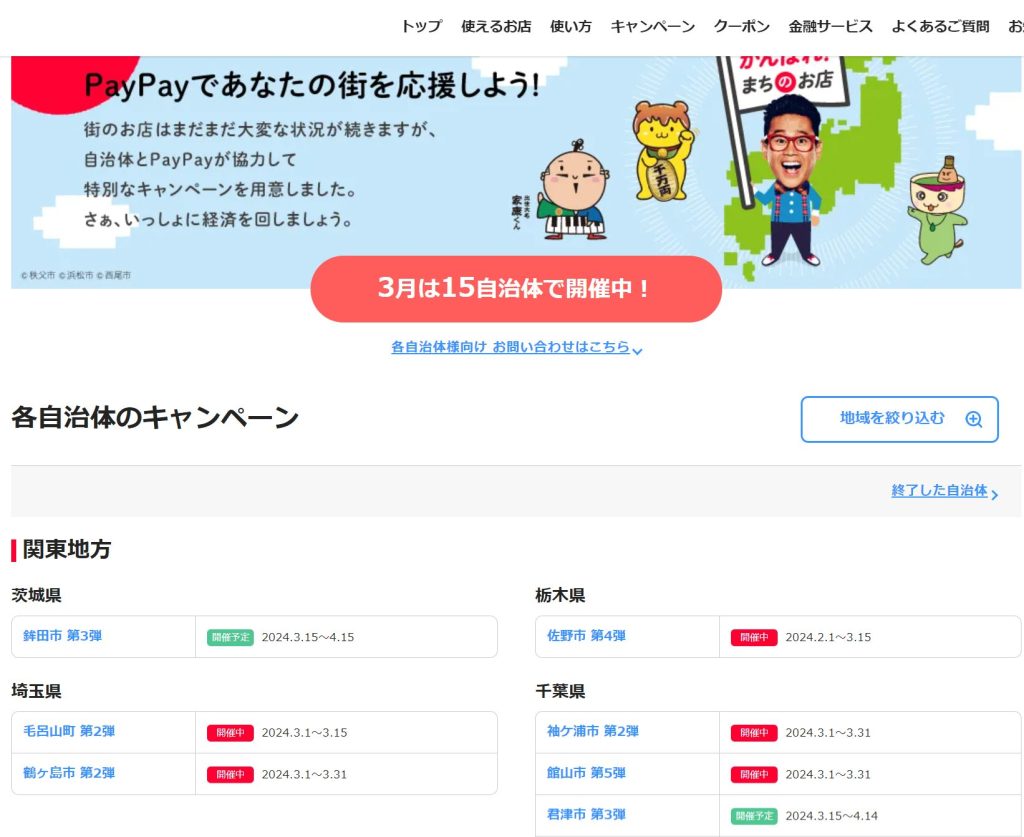Click the 栃木県 prefecture label
Viewport: 1024px width, 837px height.
[560, 595]
